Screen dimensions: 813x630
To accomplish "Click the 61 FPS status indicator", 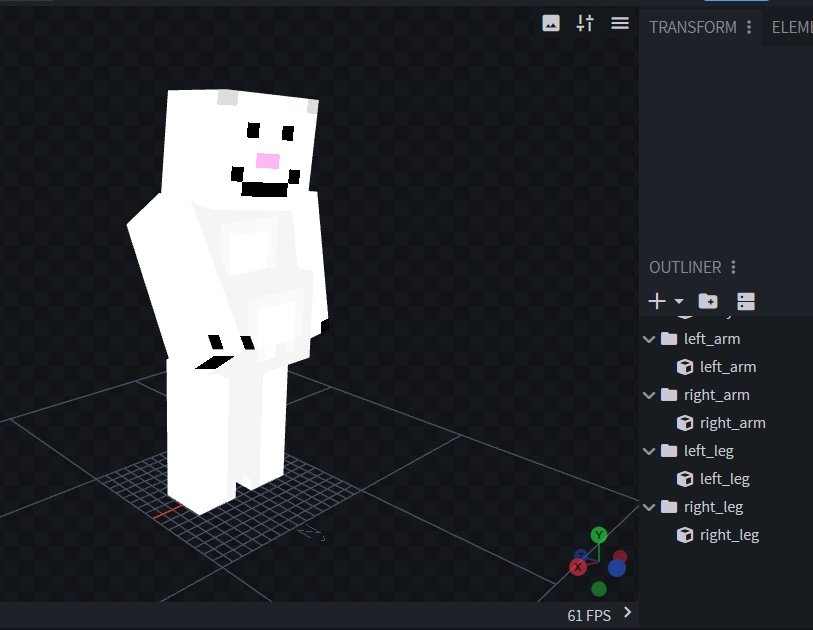I will pyautogui.click(x=589, y=615).
